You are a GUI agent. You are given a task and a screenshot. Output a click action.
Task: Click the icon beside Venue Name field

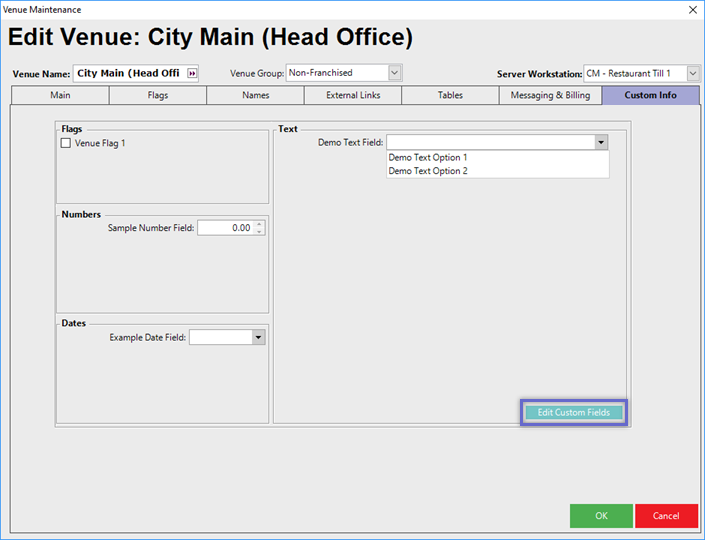click(x=193, y=73)
